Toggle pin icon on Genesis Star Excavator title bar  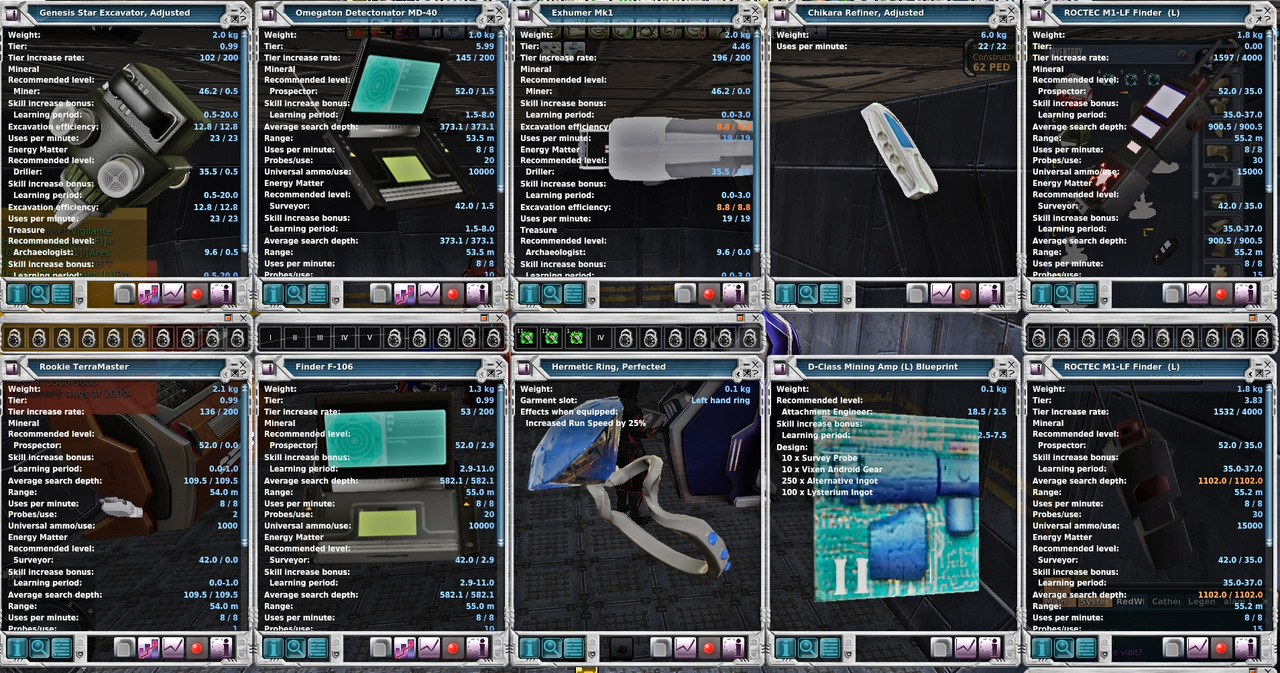pyautogui.click(x=234, y=19)
